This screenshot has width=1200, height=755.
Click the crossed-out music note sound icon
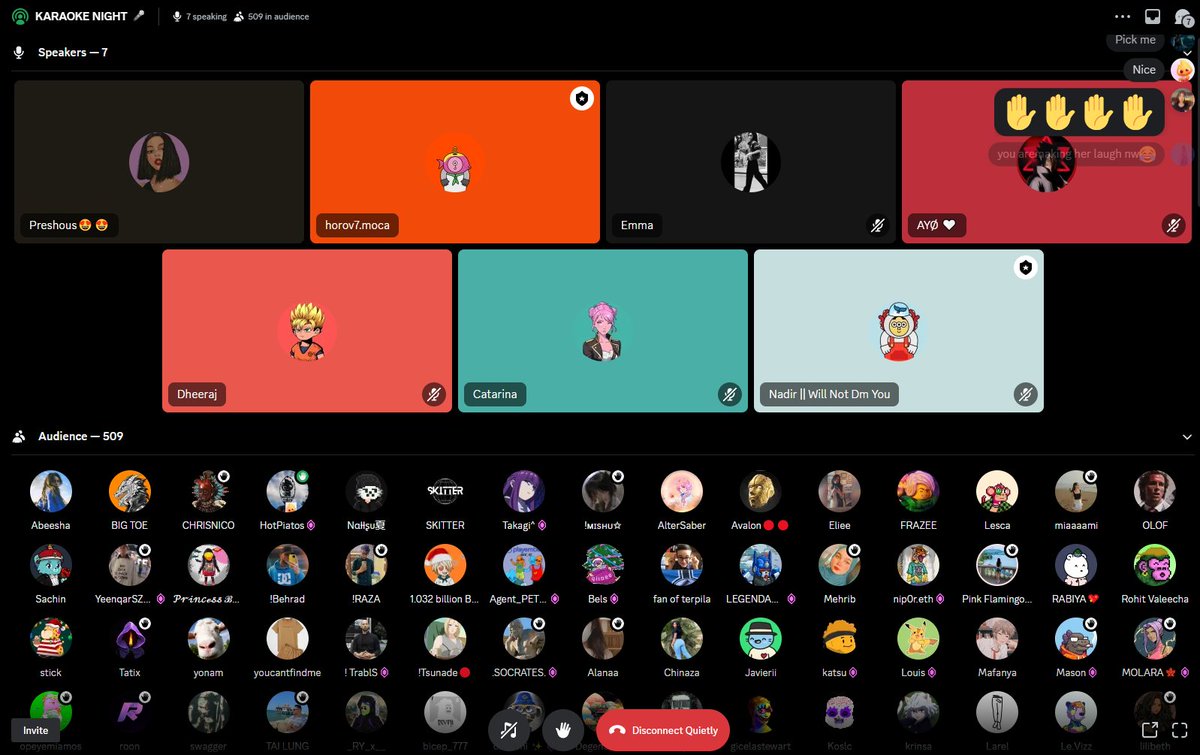510,730
